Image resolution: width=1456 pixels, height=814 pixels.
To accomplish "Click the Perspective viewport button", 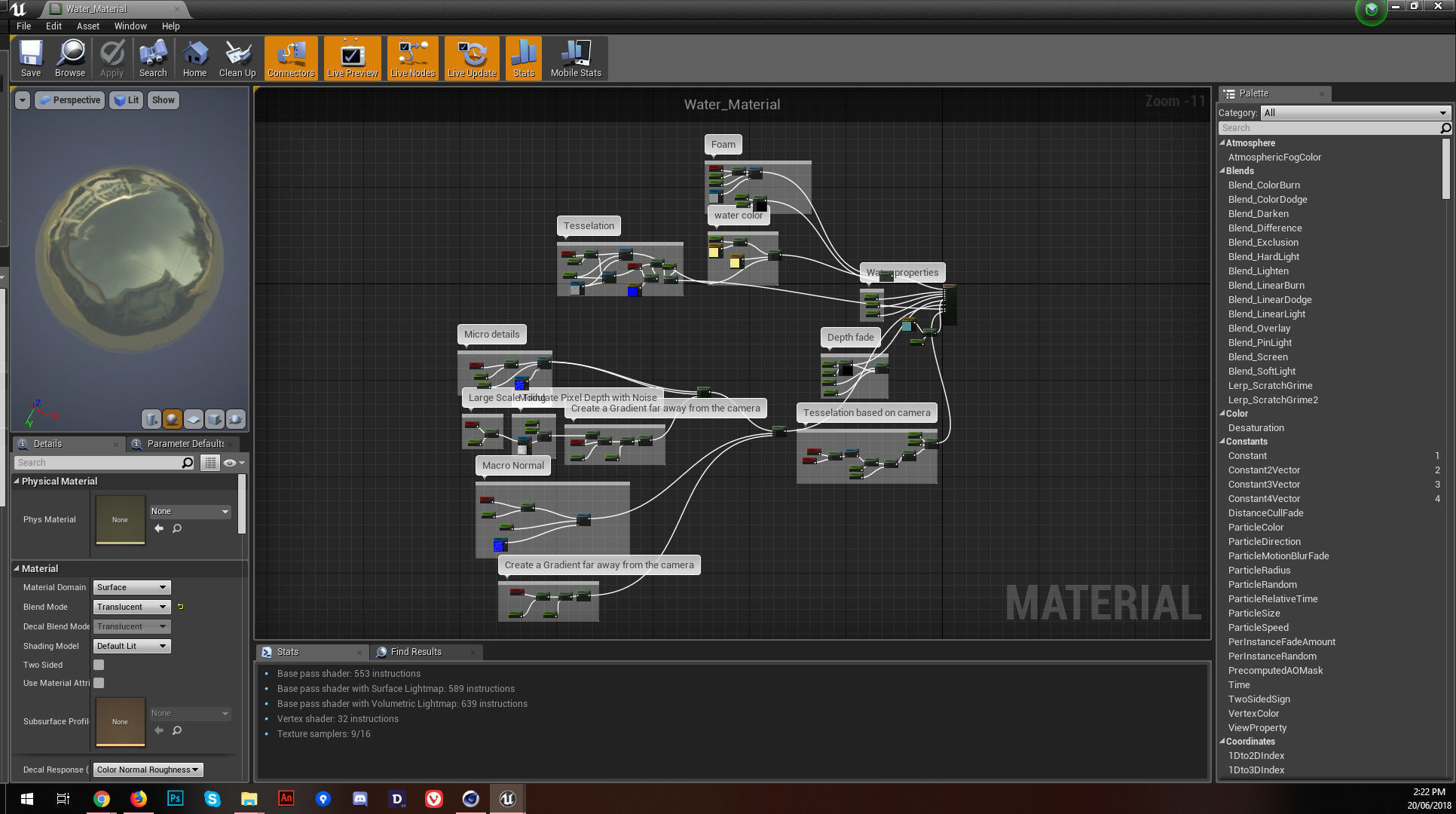I will (x=70, y=100).
